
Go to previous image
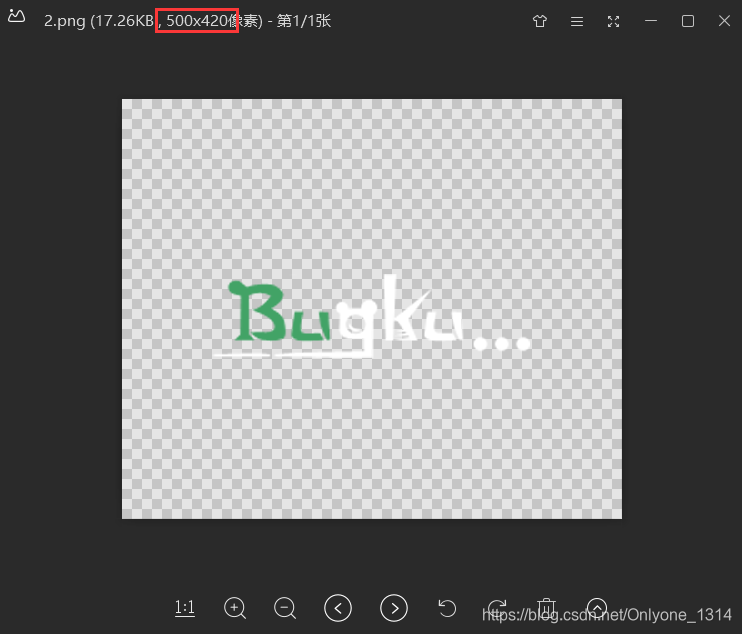point(338,608)
